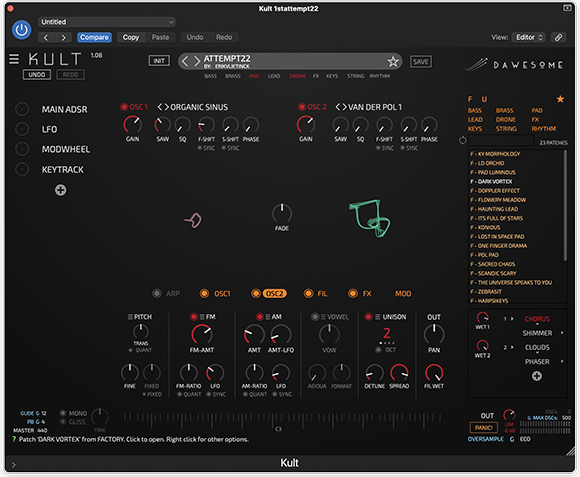Expand the SHIMMER effect arrow
The height and width of the screenshot is (477, 580).
[x=562, y=333]
